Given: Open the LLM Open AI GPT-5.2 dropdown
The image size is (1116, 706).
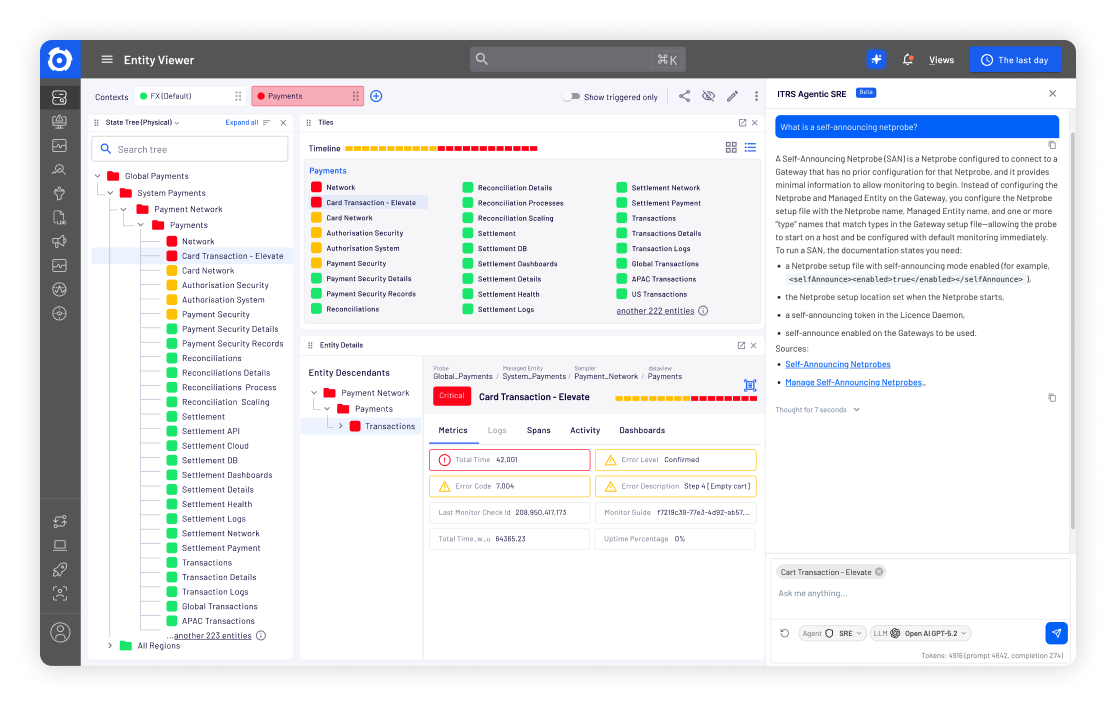Looking at the screenshot, I should pos(920,633).
